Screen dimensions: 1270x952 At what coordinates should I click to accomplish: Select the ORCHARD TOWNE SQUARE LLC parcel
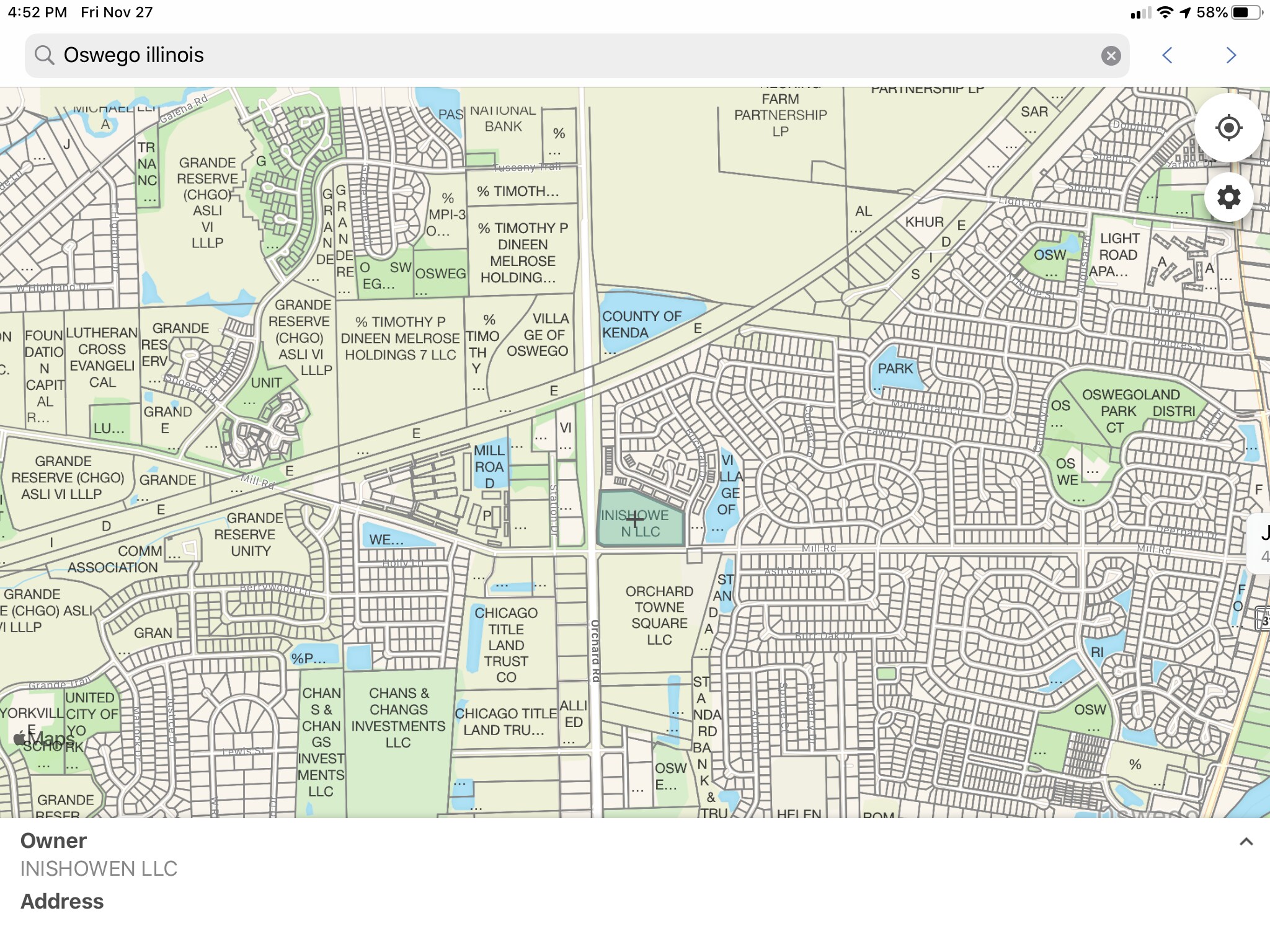pos(659,615)
